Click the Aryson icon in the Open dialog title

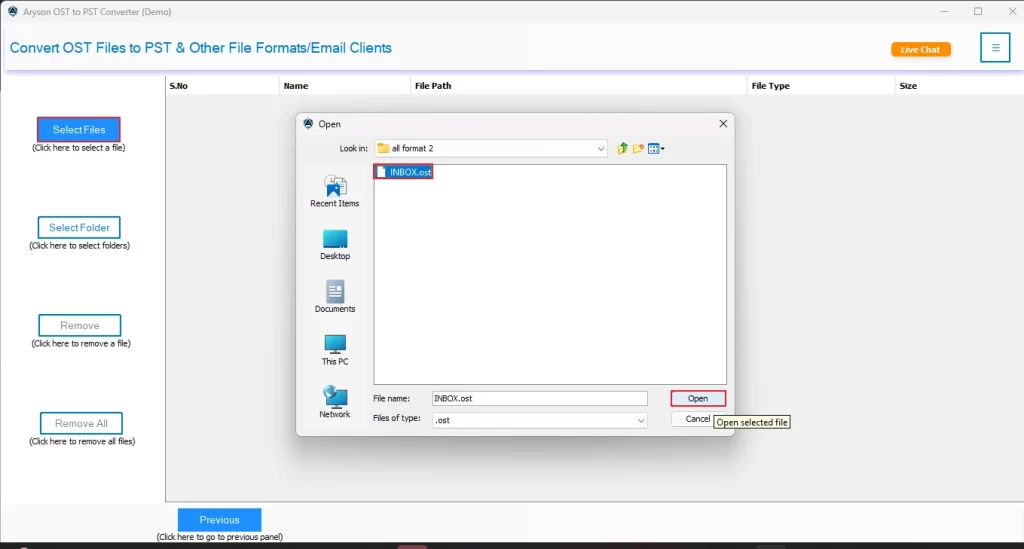tap(308, 123)
